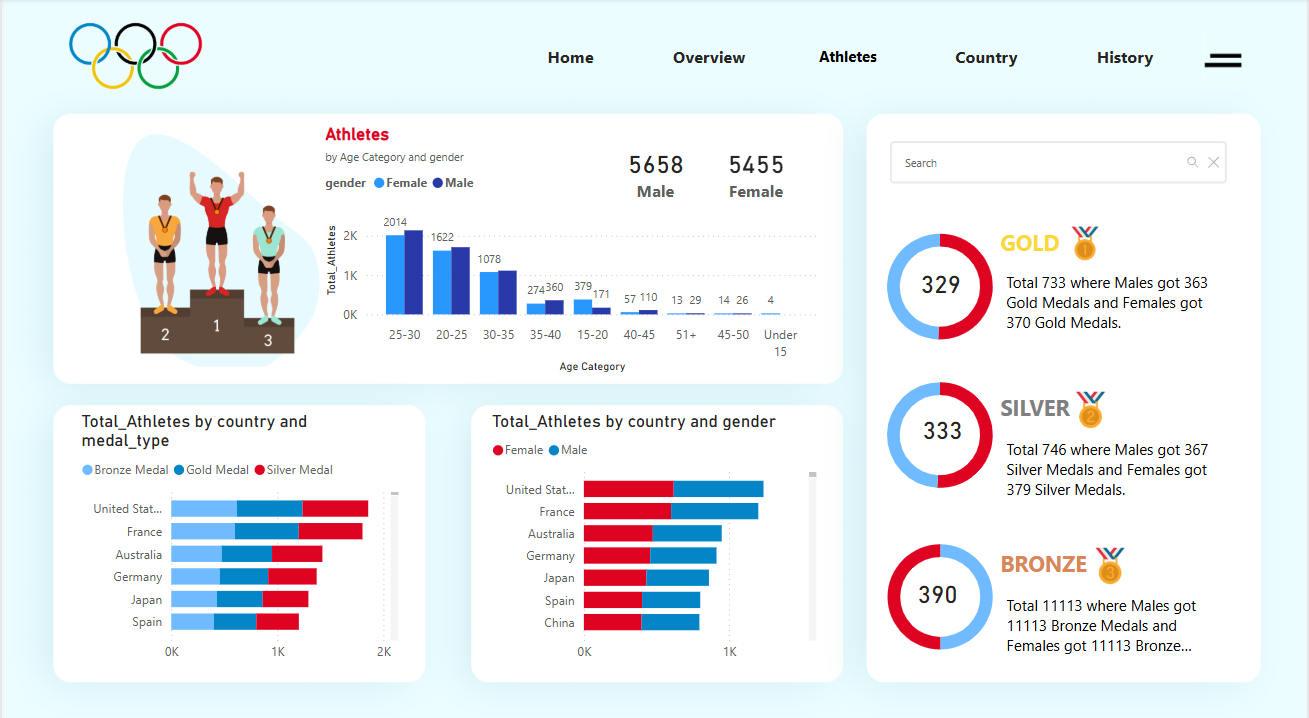This screenshot has width=1309, height=718.
Task: Go to the Country page
Action: click(986, 57)
